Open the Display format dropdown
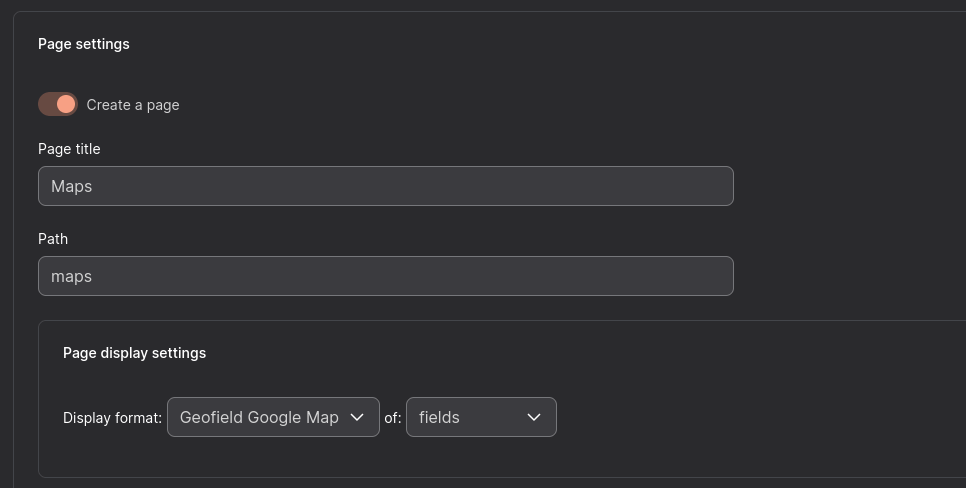 click(x=273, y=417)
